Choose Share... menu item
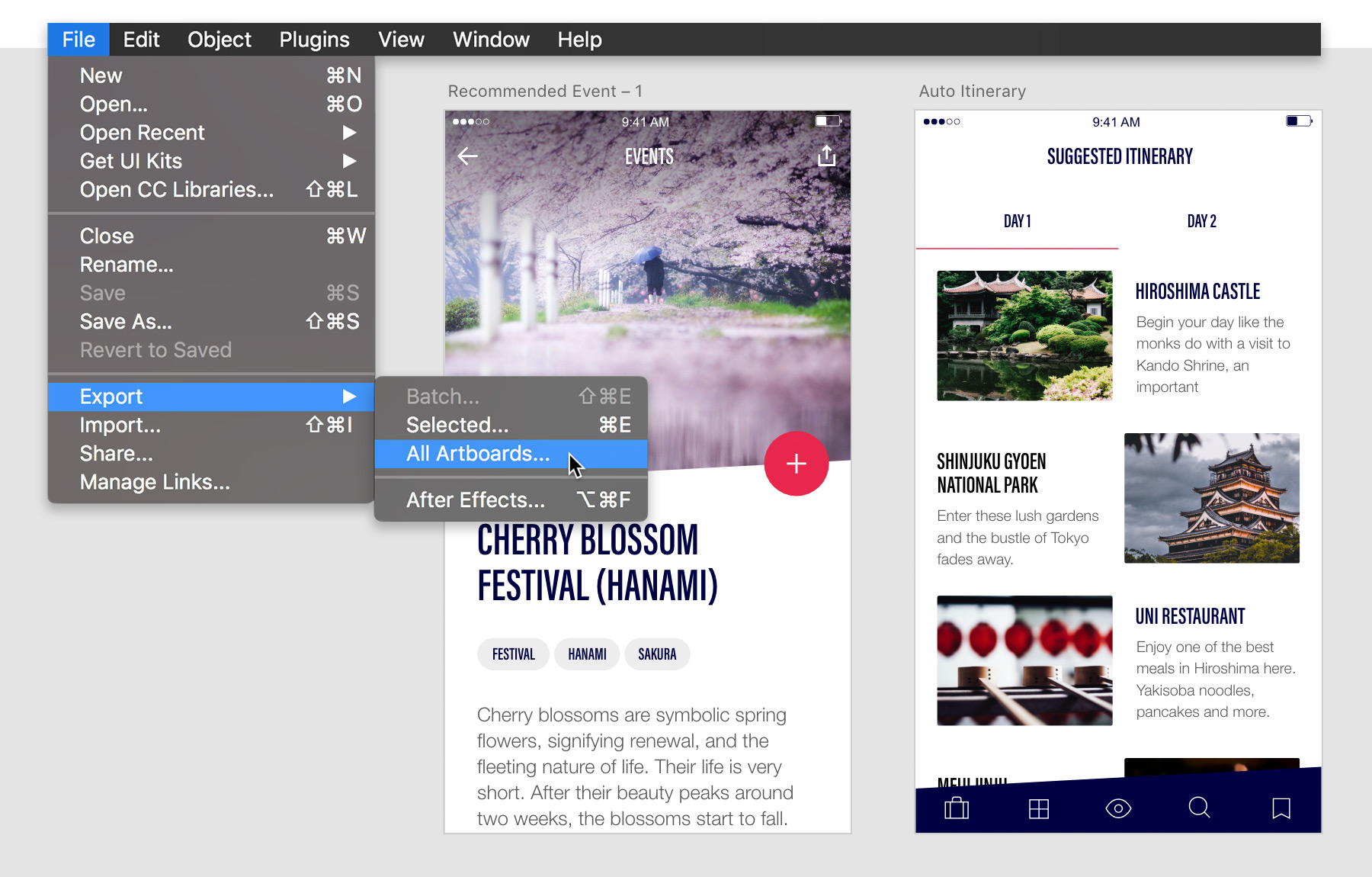 click(211, 454)
